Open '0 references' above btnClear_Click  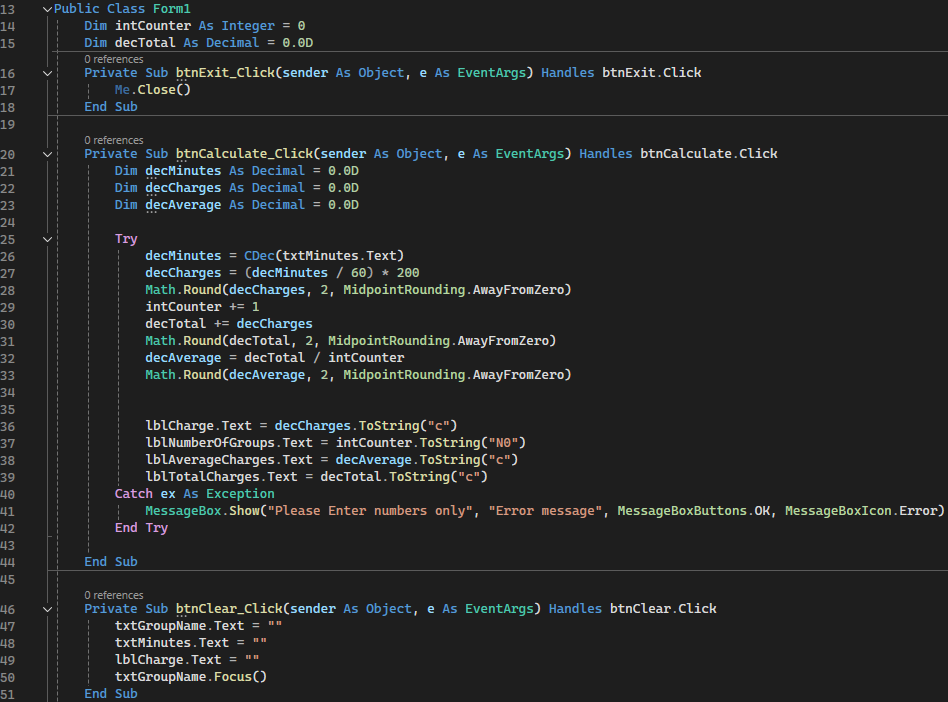click(x=114, y=596)
